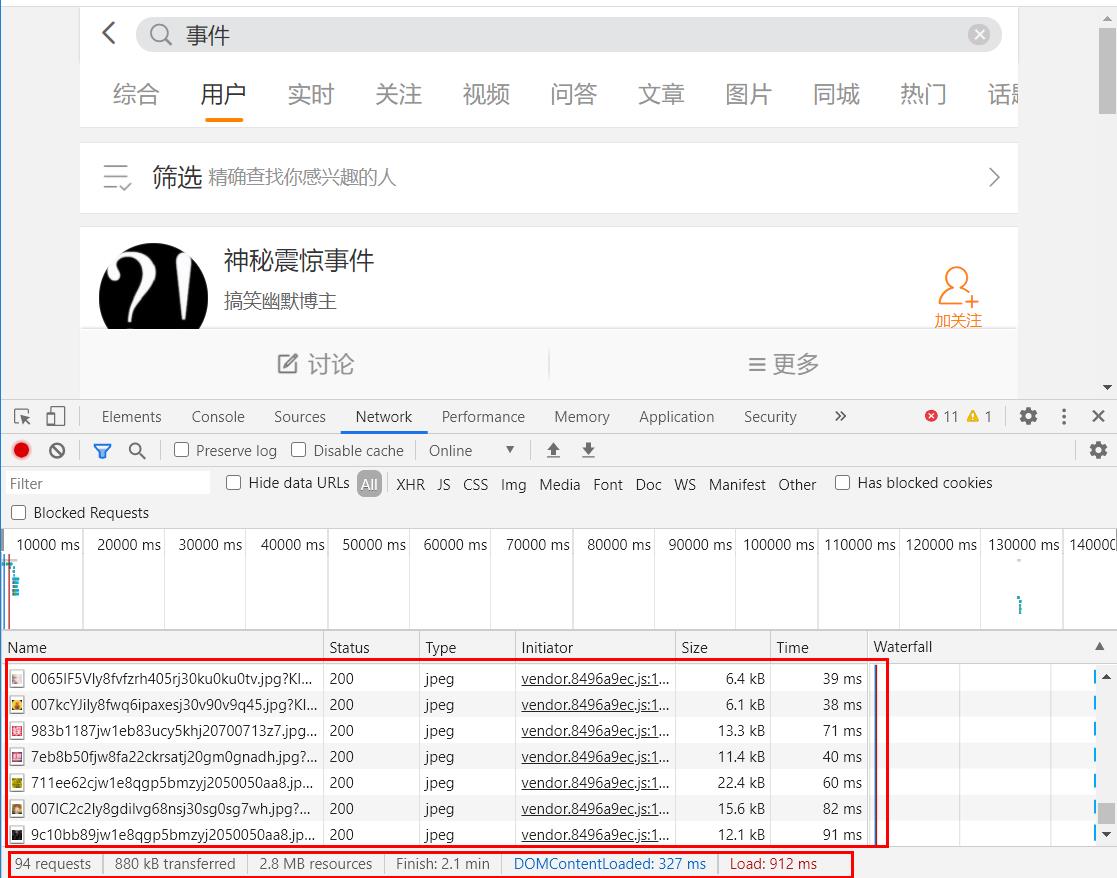Select the All filter type
Image resolution: width=1117 pixels, height=878 pixels.
369,484
